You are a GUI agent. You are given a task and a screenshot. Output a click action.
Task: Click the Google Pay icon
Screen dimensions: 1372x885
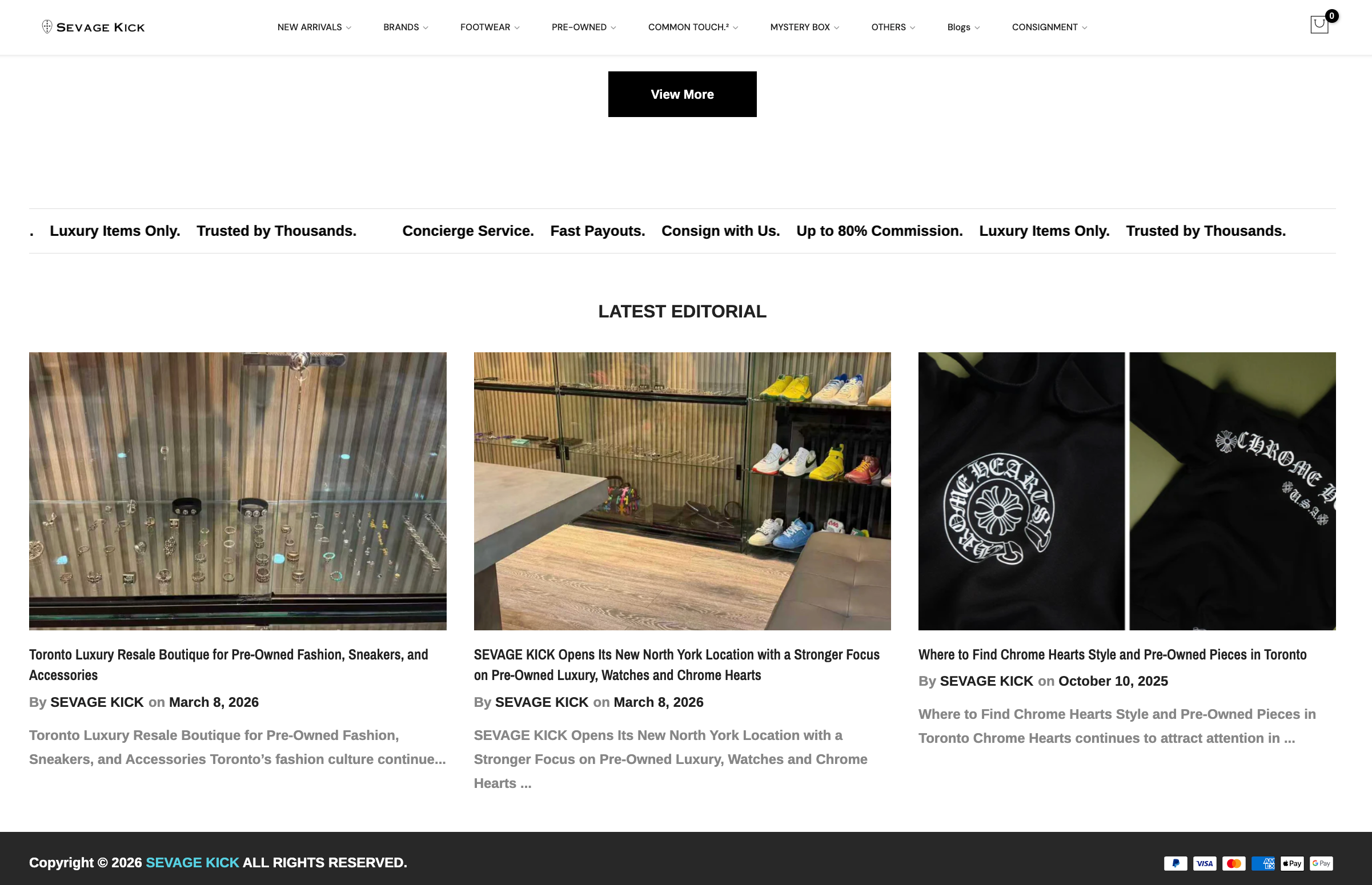[x=1321, y=863]
